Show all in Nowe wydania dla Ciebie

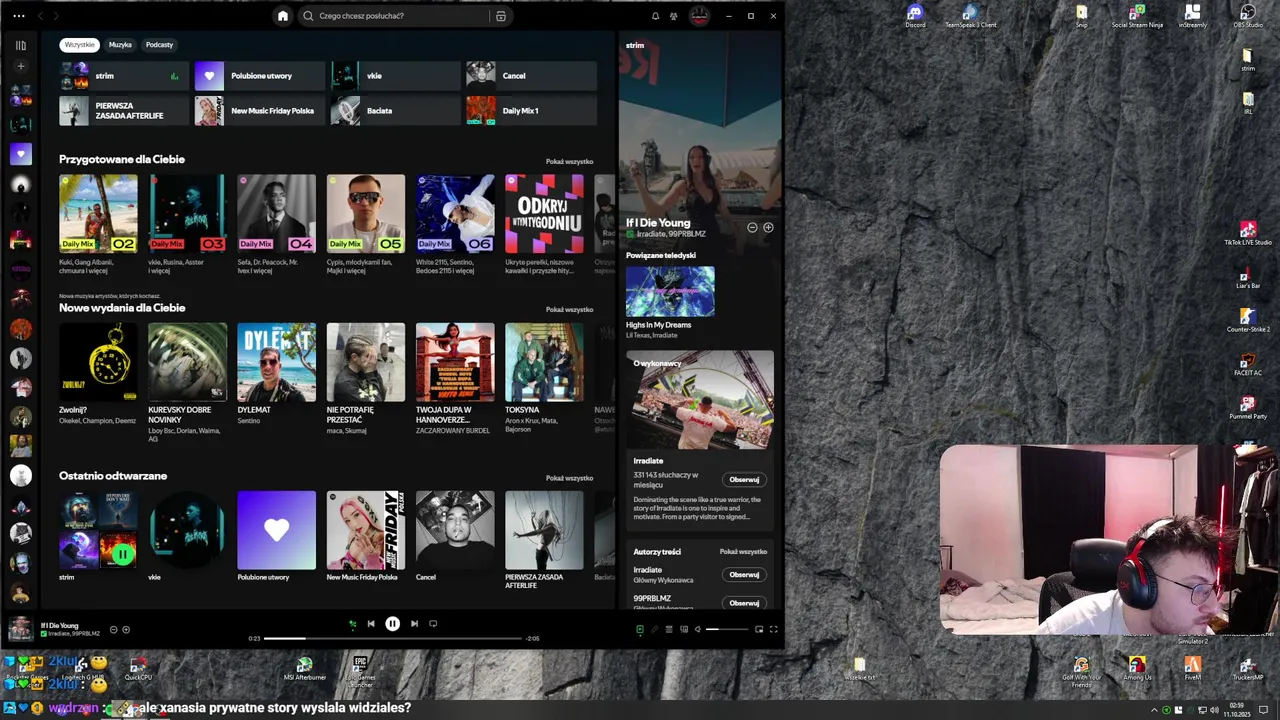point(569,309)
